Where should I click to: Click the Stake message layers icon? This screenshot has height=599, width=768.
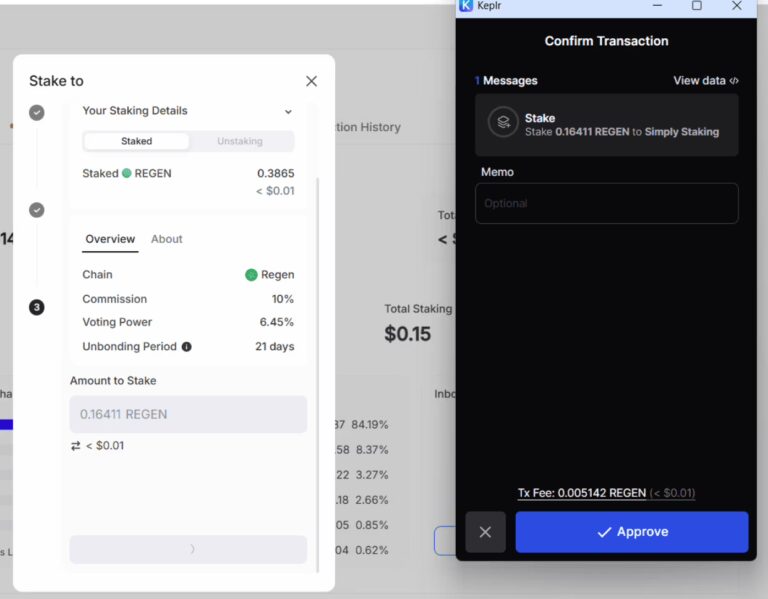click(x=503, y=122)
